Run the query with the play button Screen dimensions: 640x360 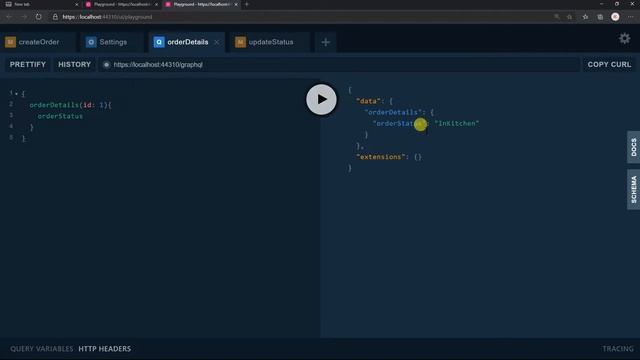click(321, 99)
